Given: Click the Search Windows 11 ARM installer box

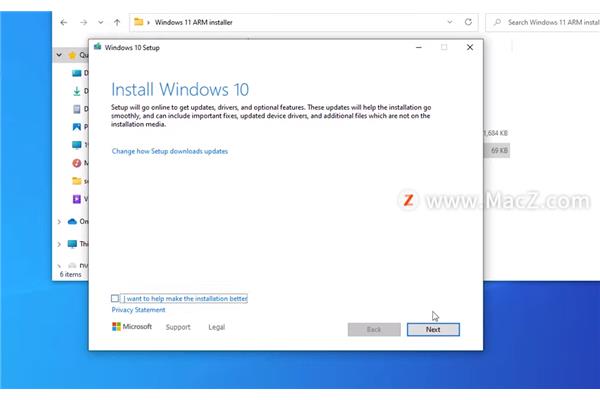Looking at the screenshot, I should point(543,22).
